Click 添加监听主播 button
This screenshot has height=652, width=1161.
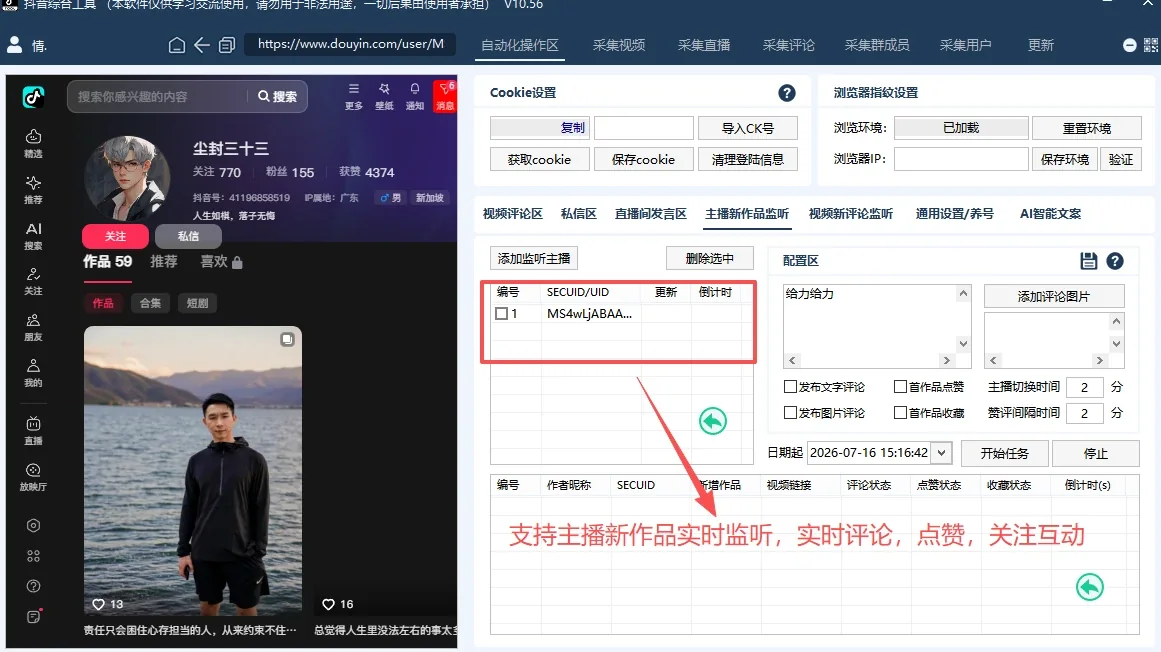click(x=534, y=258)
